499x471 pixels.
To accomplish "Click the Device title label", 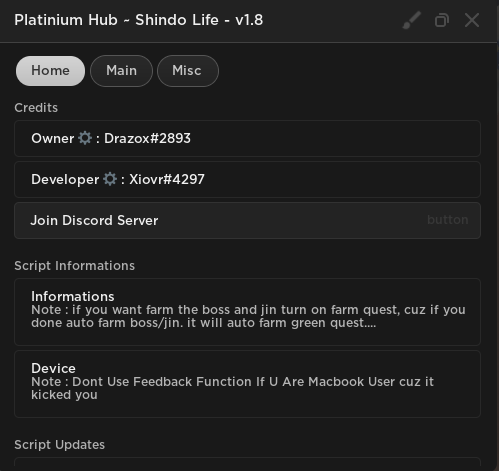I will (x=53, y=368).
